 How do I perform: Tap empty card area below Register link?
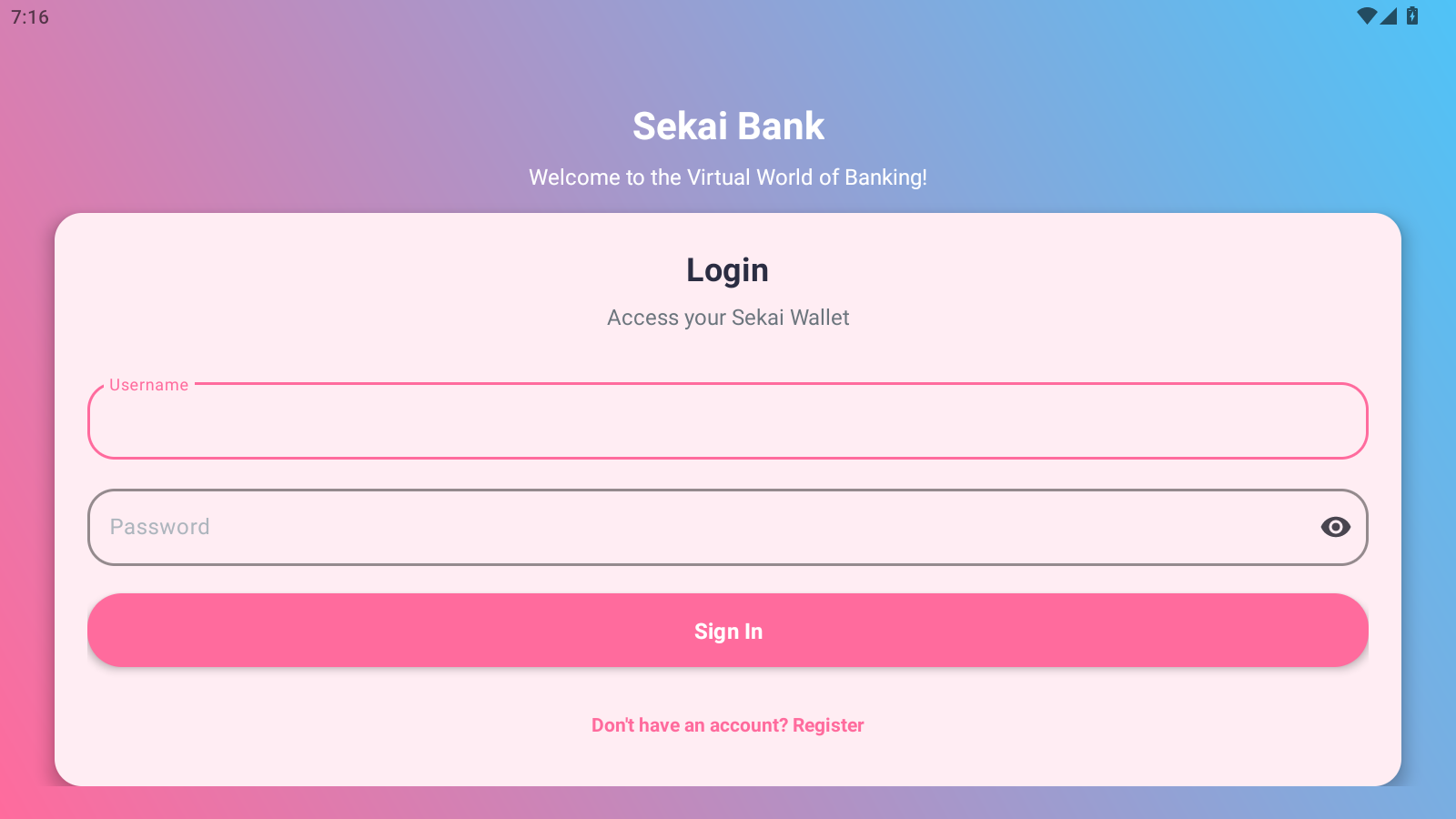coord(728,763)
